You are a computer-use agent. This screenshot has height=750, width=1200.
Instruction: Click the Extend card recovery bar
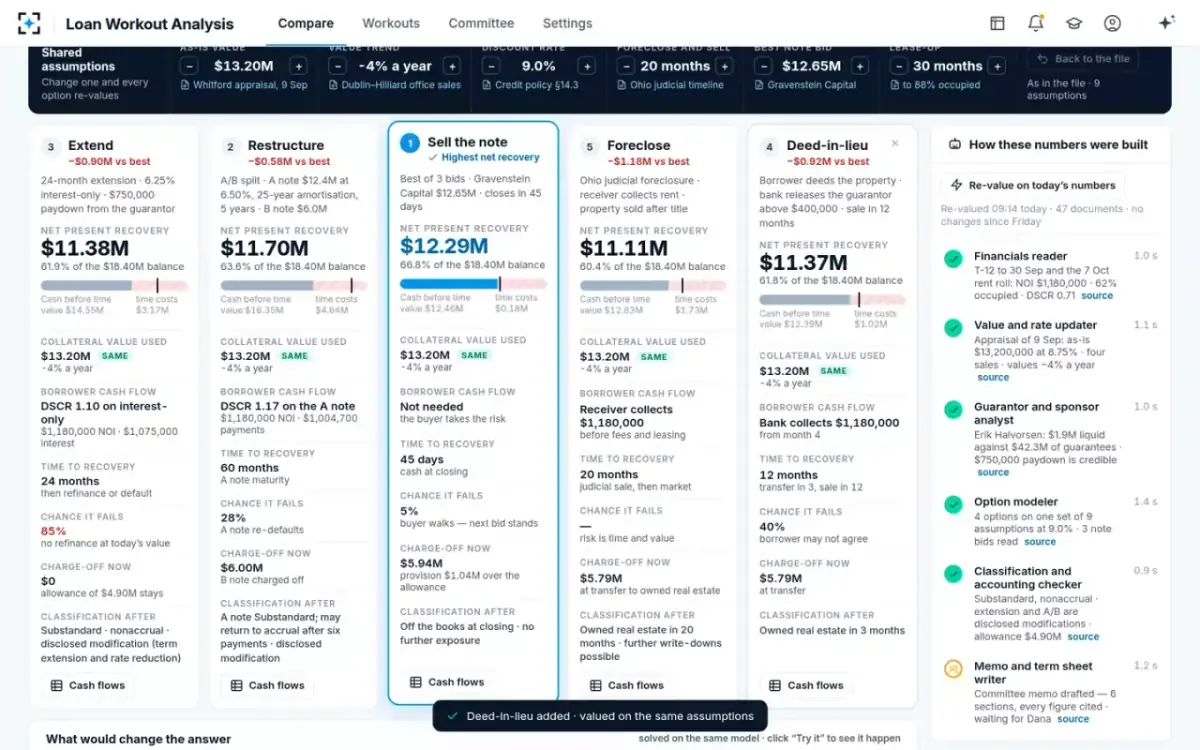114,286
